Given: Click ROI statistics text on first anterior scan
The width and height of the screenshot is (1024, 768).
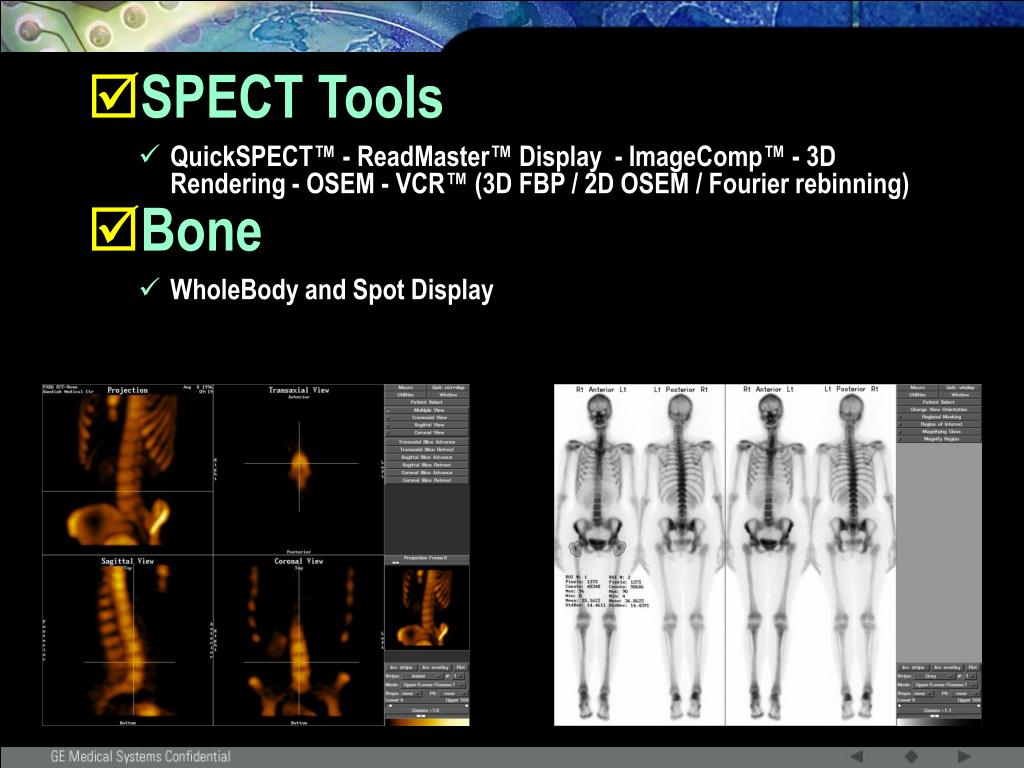Looking at the screenshot, I should 607,592.
